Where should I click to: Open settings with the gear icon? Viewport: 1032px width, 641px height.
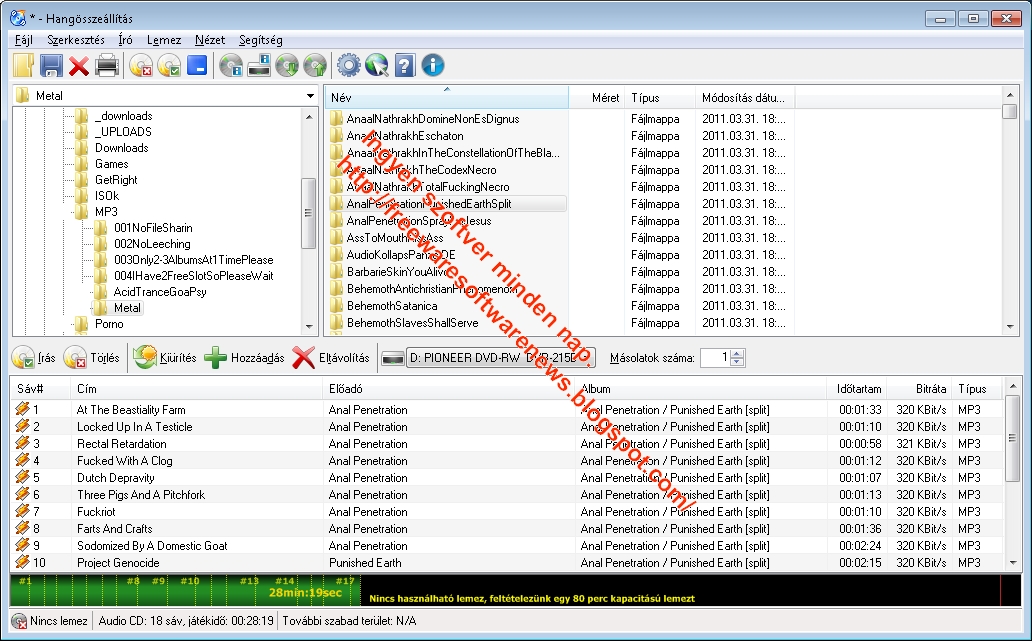pyautogui.click(x=349, y=65)
